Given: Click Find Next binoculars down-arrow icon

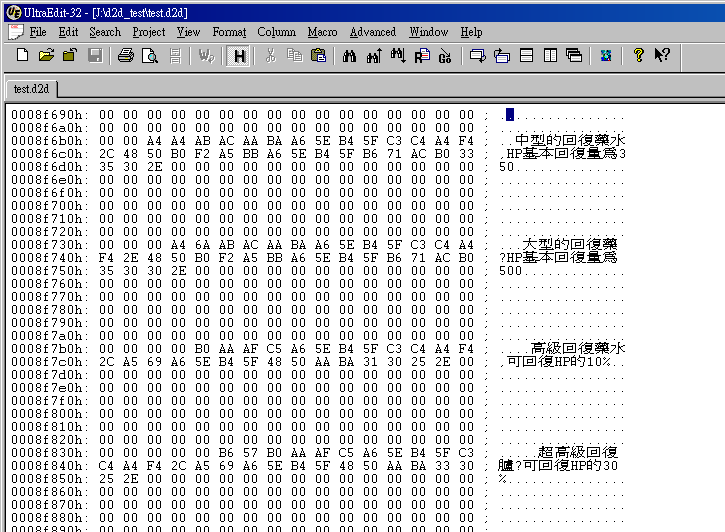Looking at the screenshot, I should click(x=398, y=55).
